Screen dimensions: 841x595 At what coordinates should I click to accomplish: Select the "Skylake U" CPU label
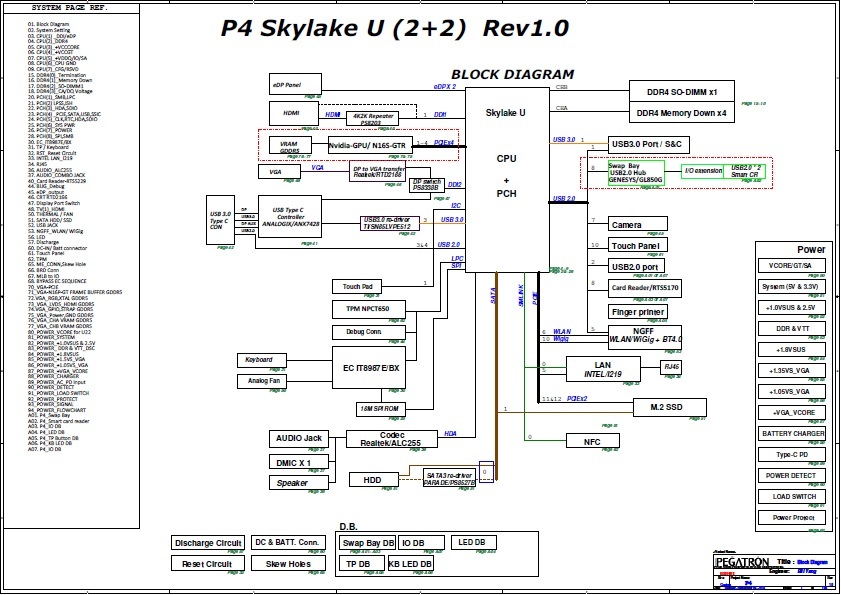coord(506,113)
